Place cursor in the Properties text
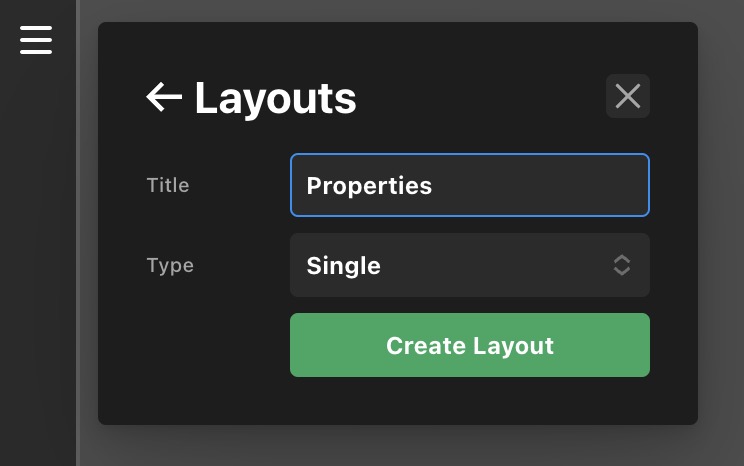The width and height of the screenshot is (744, 466). point(369,186)
